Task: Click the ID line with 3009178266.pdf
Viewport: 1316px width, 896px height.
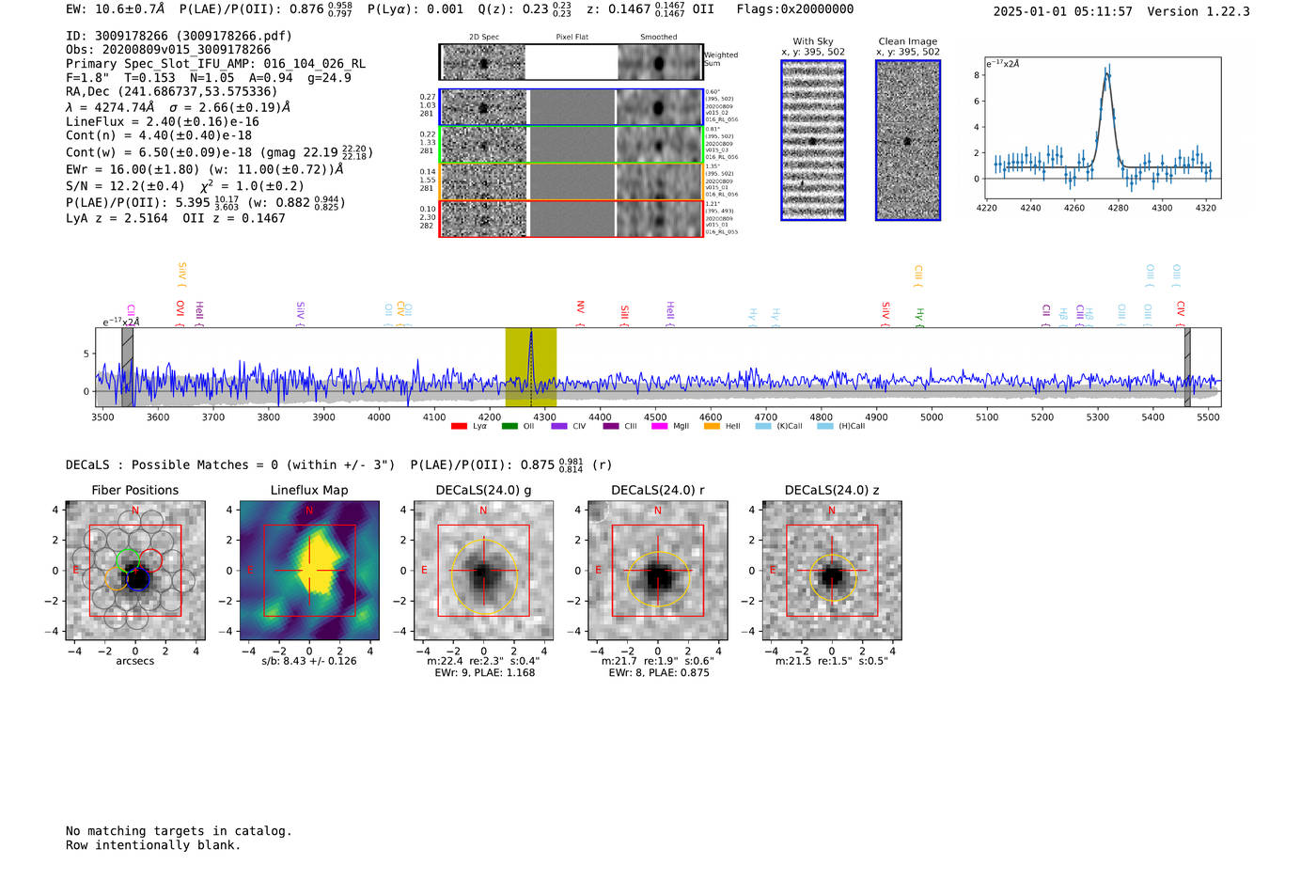Action: (x=180, y=36)
